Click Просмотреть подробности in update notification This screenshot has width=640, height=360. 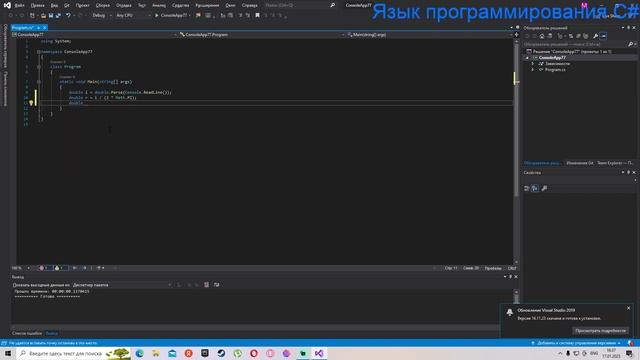tap(600, 331)
